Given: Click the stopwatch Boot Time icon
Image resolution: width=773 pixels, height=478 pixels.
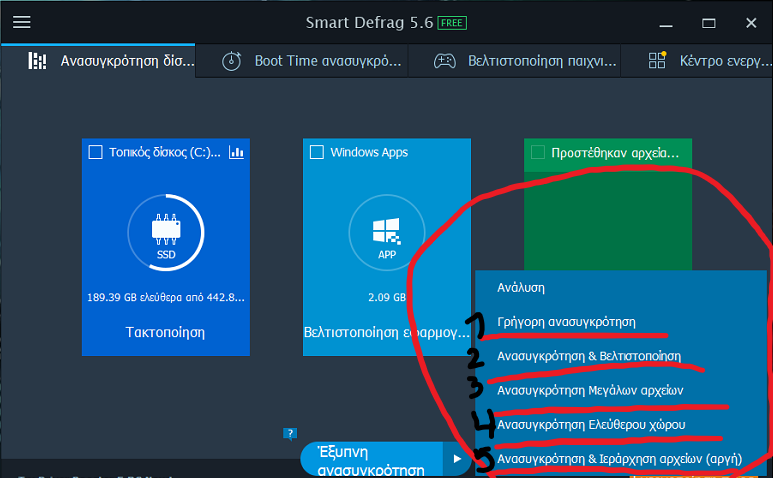Looking at the screenshot, I should pos(231,61).
